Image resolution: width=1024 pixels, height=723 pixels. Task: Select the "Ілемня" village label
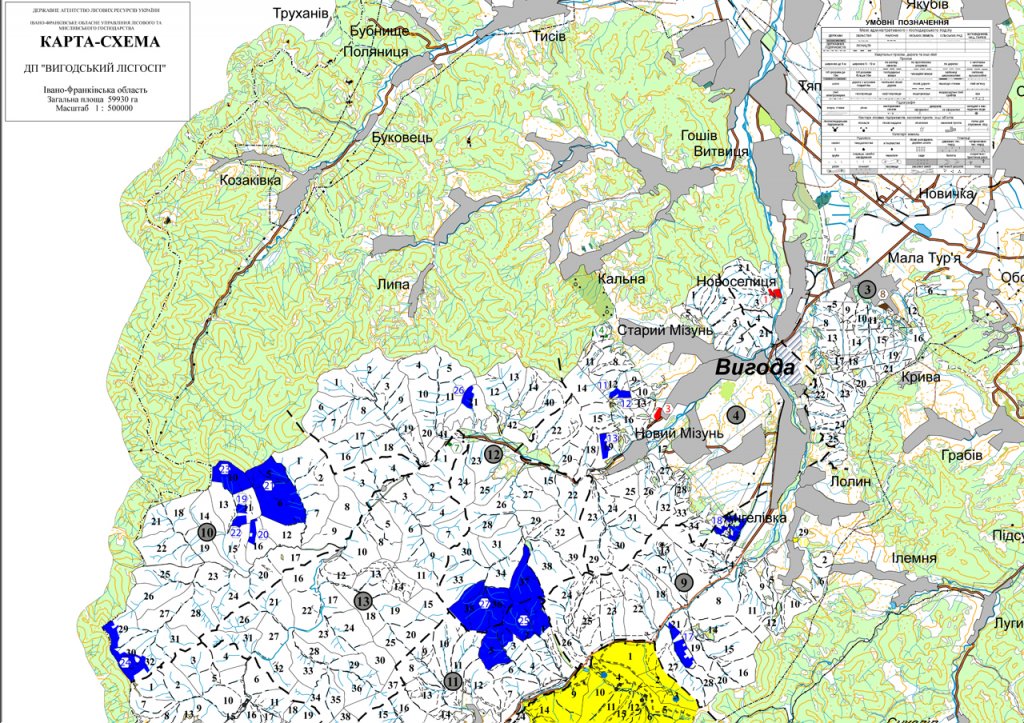coord(914,558)
